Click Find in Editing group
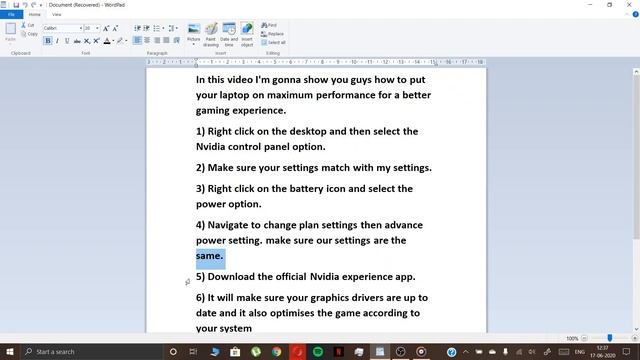 pos(269,25)
